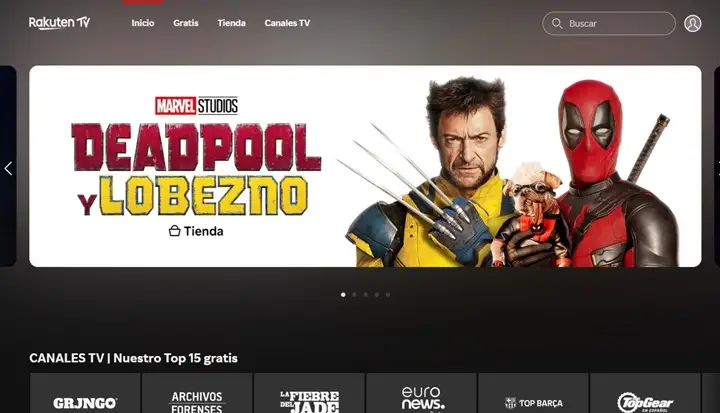
Task: Select the fourth carousel dot
Action: tap(377, 294)
